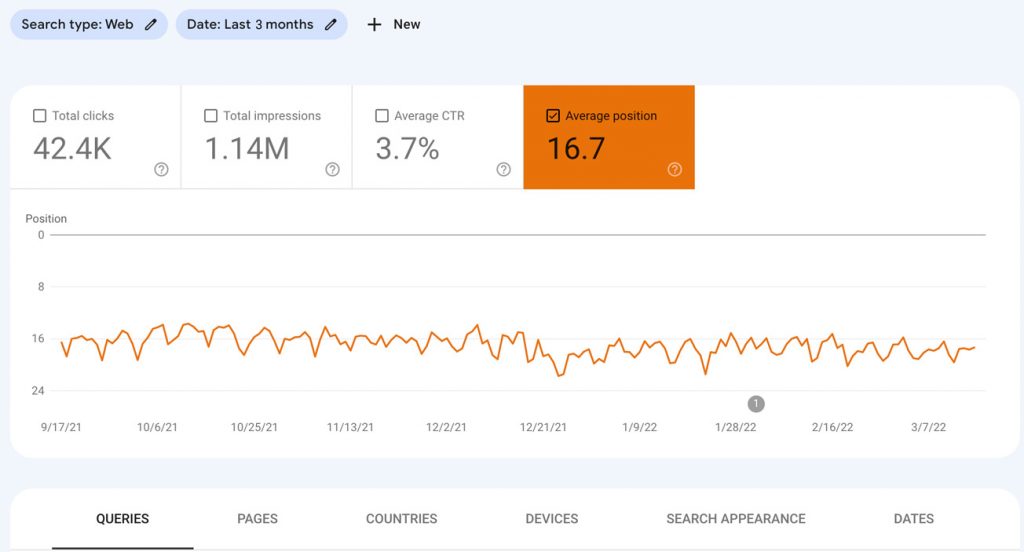This screenshot has height=552, width=1024.
Task: Open help icon on Average CTR card
Action: coord(503,170)
